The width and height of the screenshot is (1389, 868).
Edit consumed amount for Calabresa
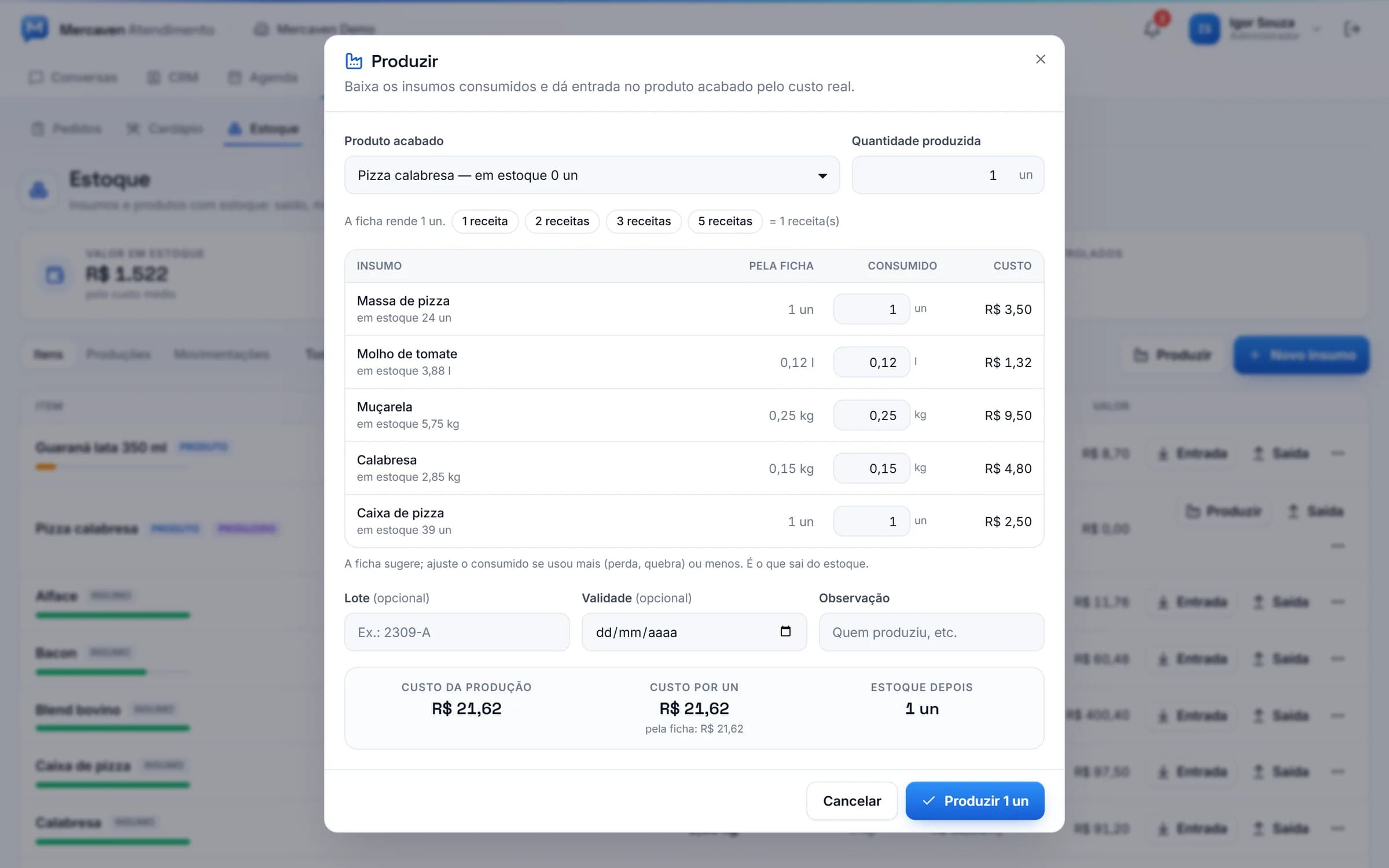tap(872, 468)
